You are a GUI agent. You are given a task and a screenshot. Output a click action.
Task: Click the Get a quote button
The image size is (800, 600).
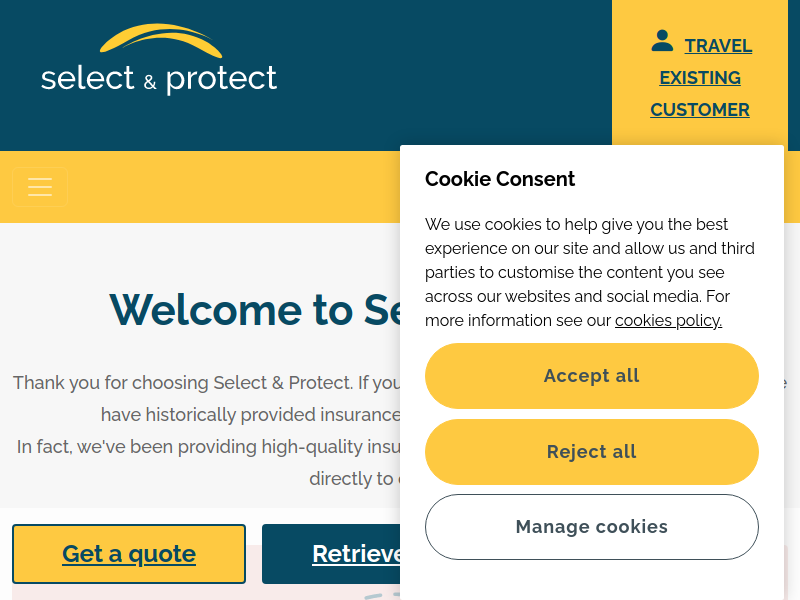tap(129, 554)
